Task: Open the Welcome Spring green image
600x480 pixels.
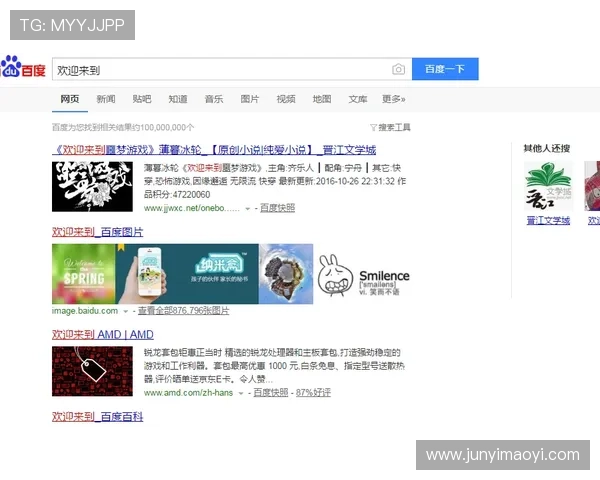Action: point(84,274)
